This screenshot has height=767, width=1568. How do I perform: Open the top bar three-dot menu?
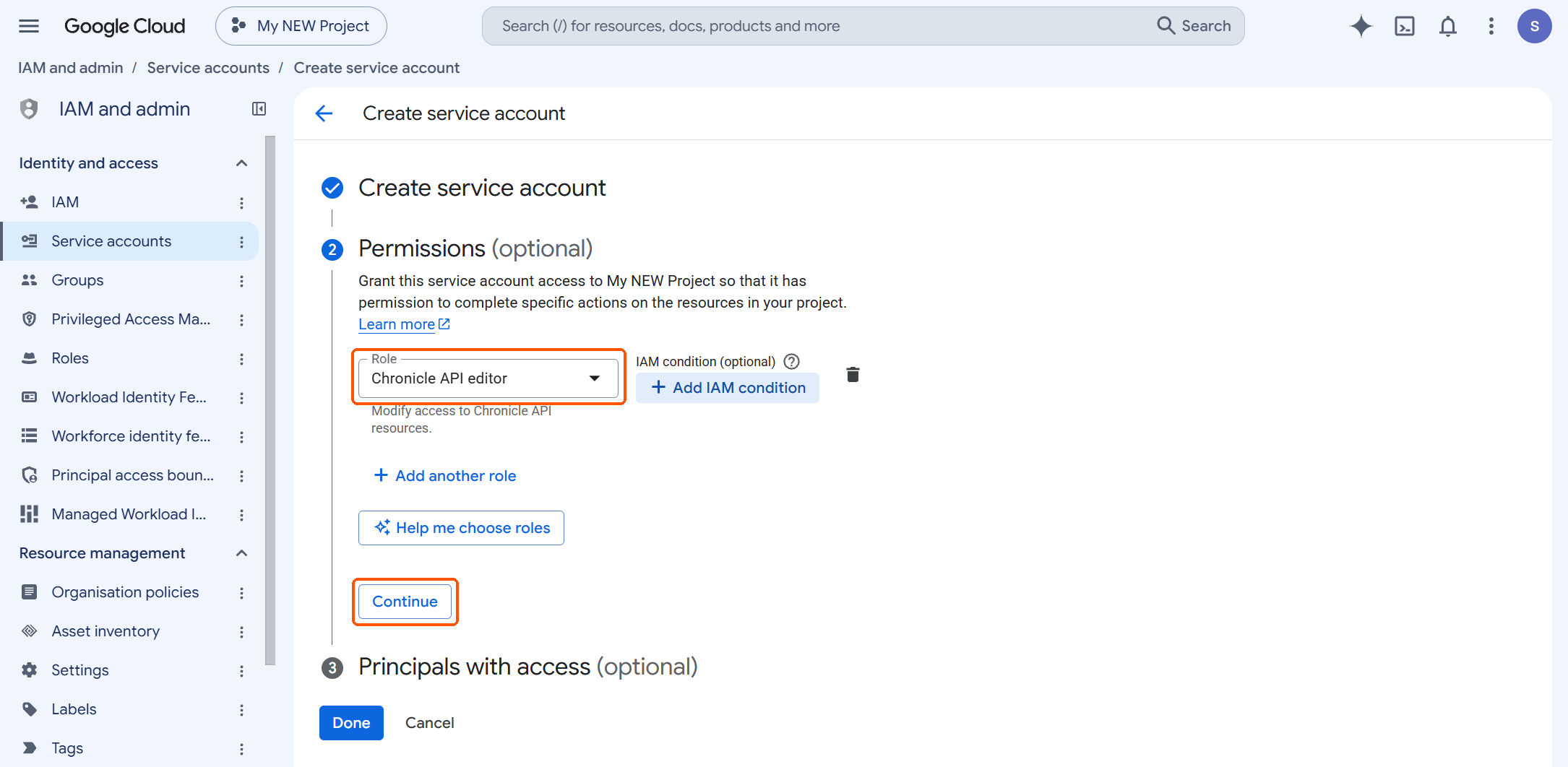pyautogui.click(x=1491, y=26)
